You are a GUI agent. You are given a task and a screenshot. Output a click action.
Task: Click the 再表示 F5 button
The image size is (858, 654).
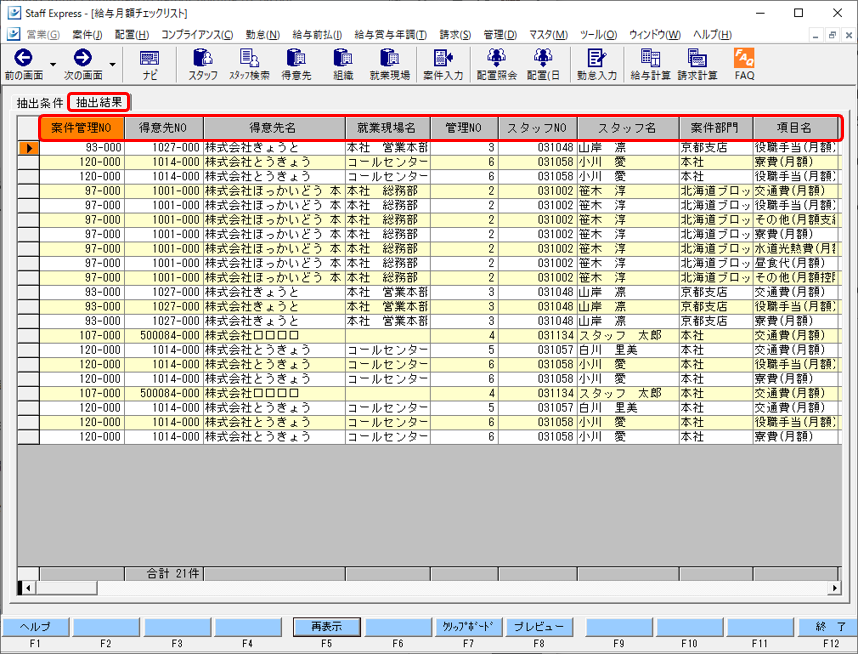pos(327,627)
